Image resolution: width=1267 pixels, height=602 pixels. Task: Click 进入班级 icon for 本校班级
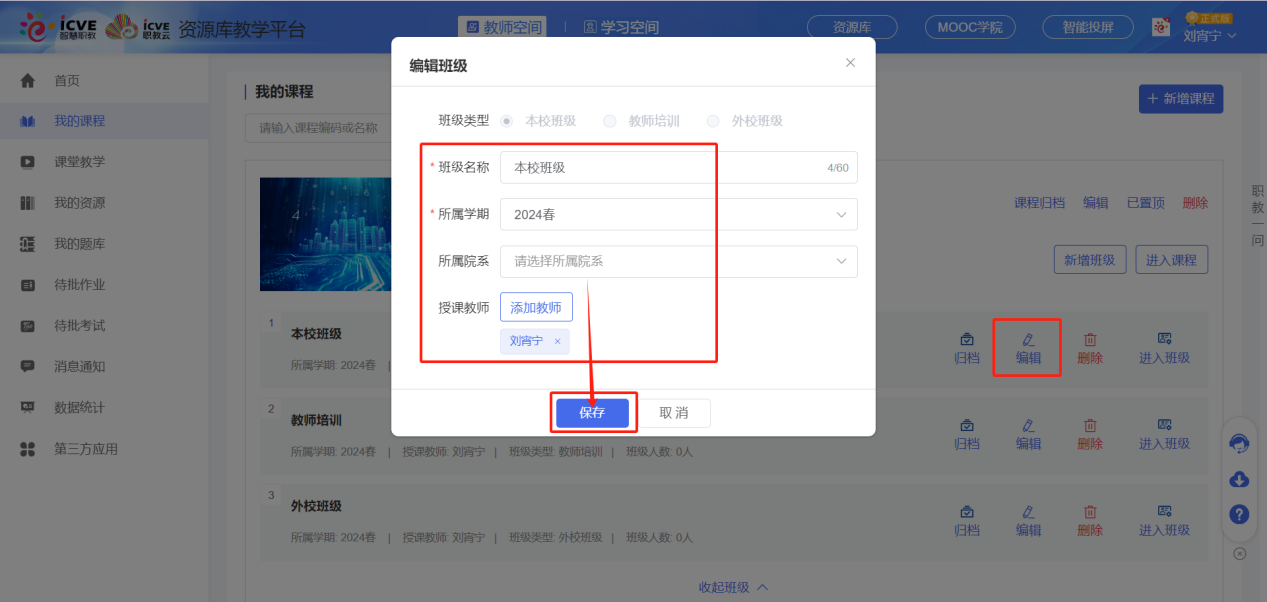(x=1164, y=340)
